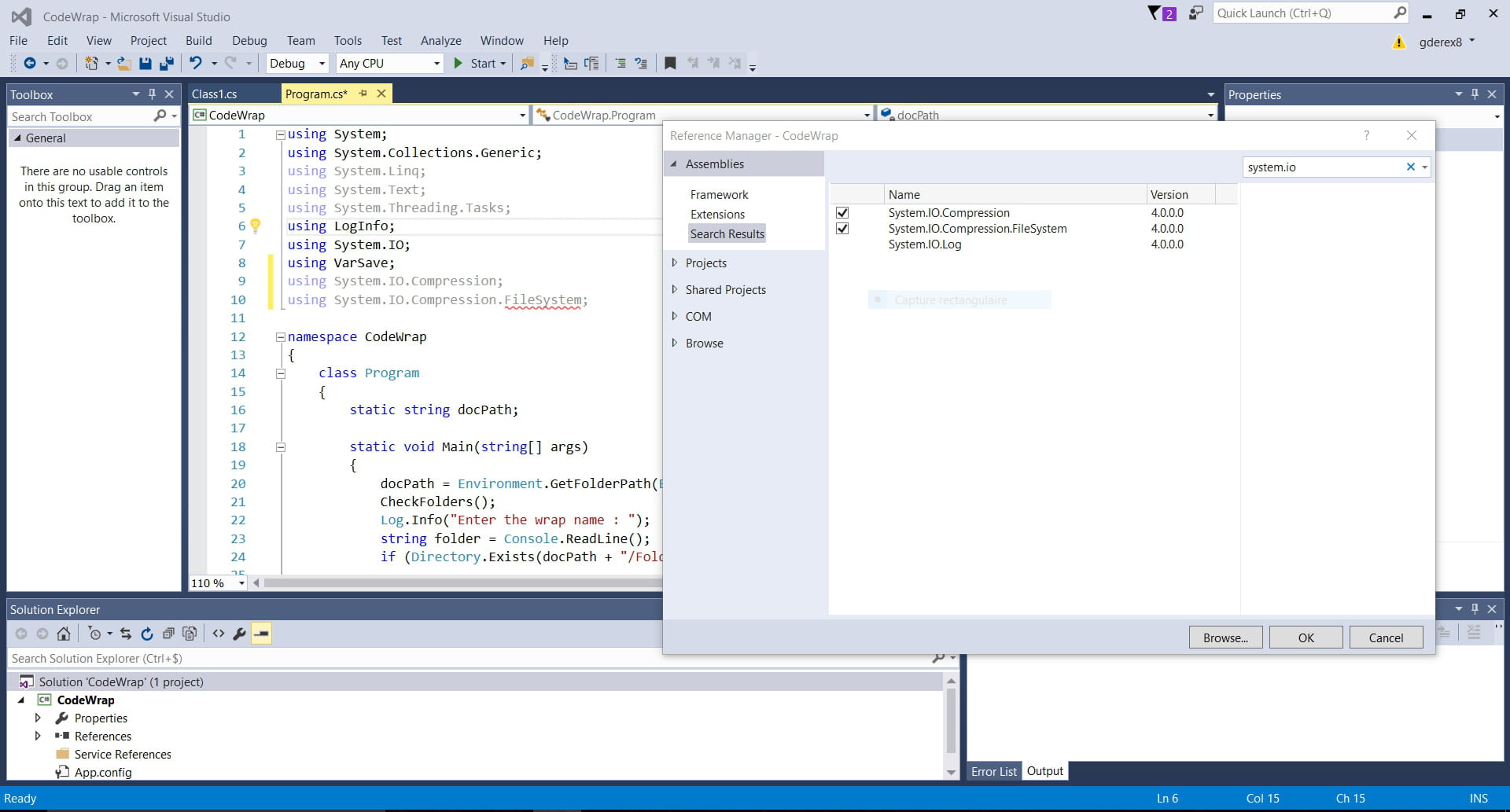The image size is (1510, 812).
Task: Collapse the Assemblies section
Action: pos(674,164)
